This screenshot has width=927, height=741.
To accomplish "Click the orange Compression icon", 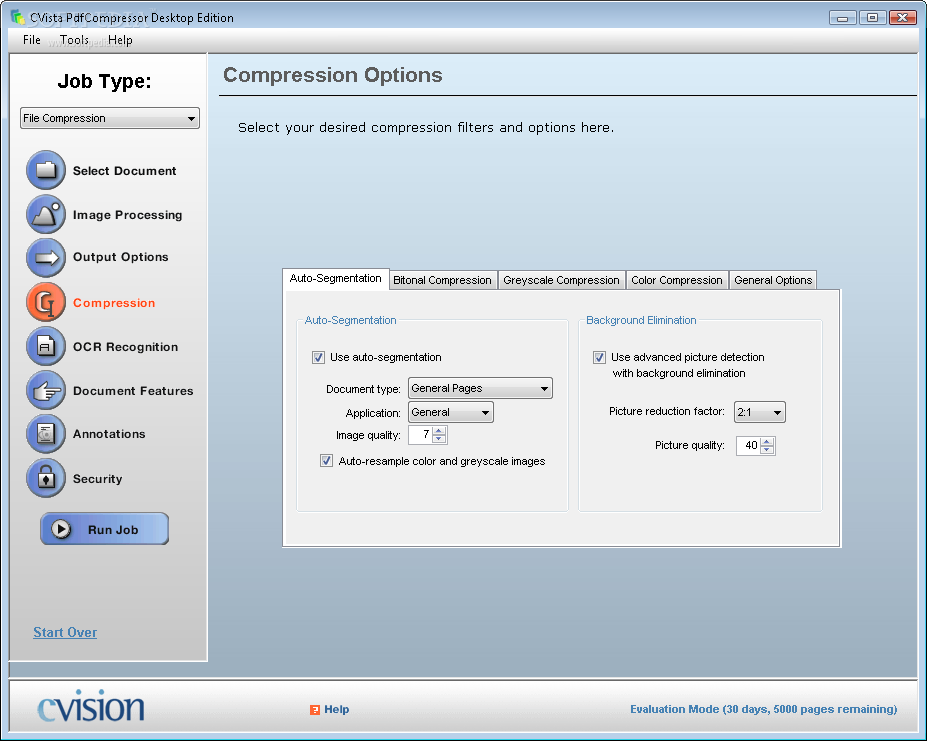I will click(46, 302).
